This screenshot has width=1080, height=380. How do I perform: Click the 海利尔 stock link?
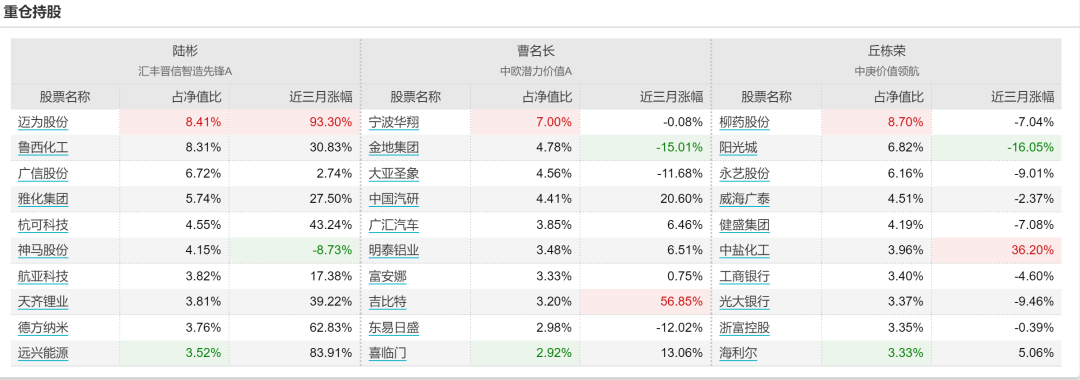(738, 354)
